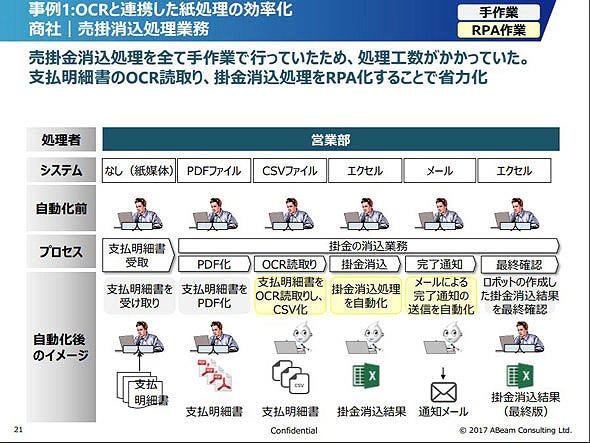Click the 処理者 row label
Image resolution: width=590 pixels, height=443 pixels.
point(61,140)
